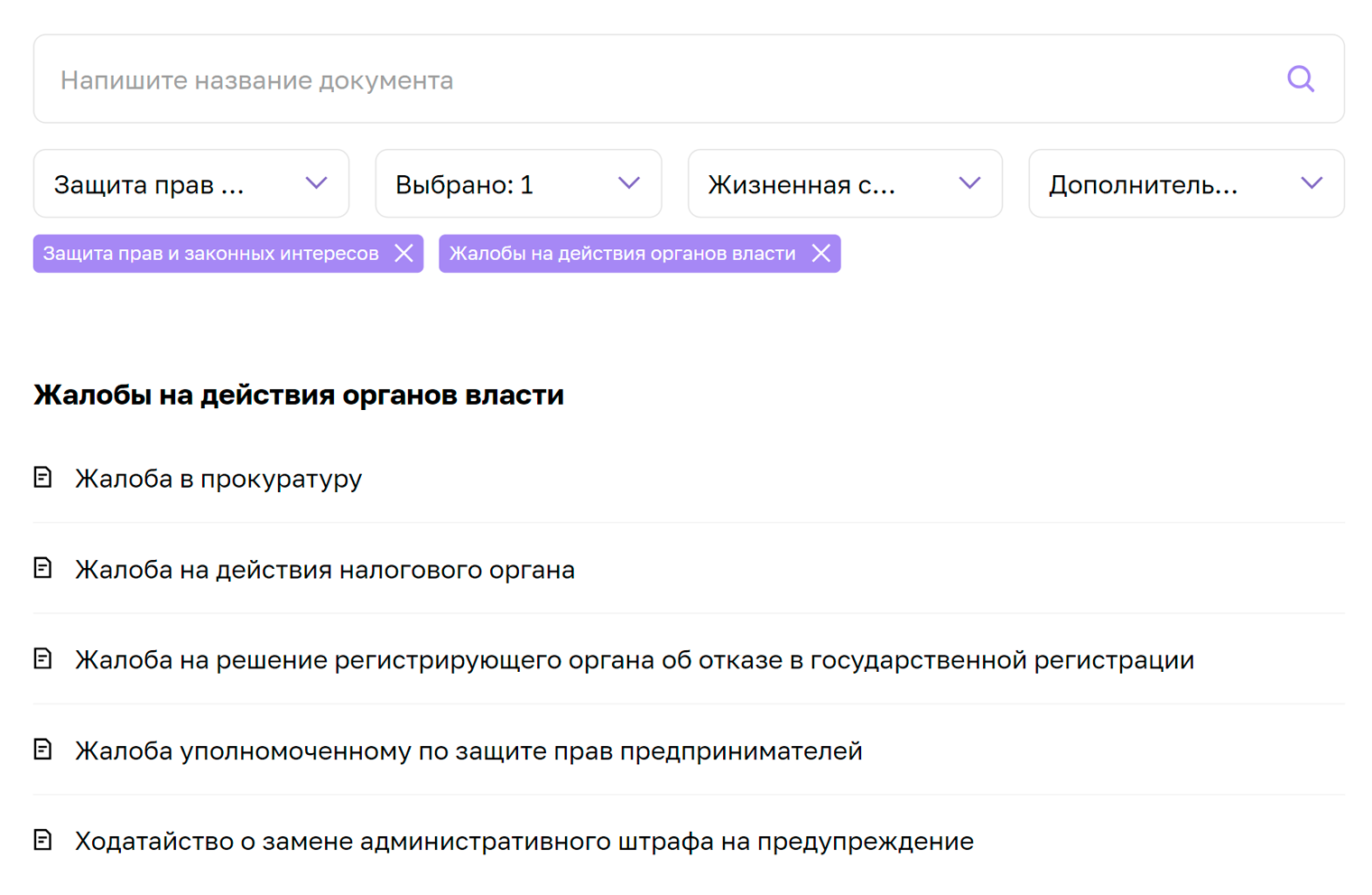Expand the 'Дополнитель...' dropdown

1186,184
